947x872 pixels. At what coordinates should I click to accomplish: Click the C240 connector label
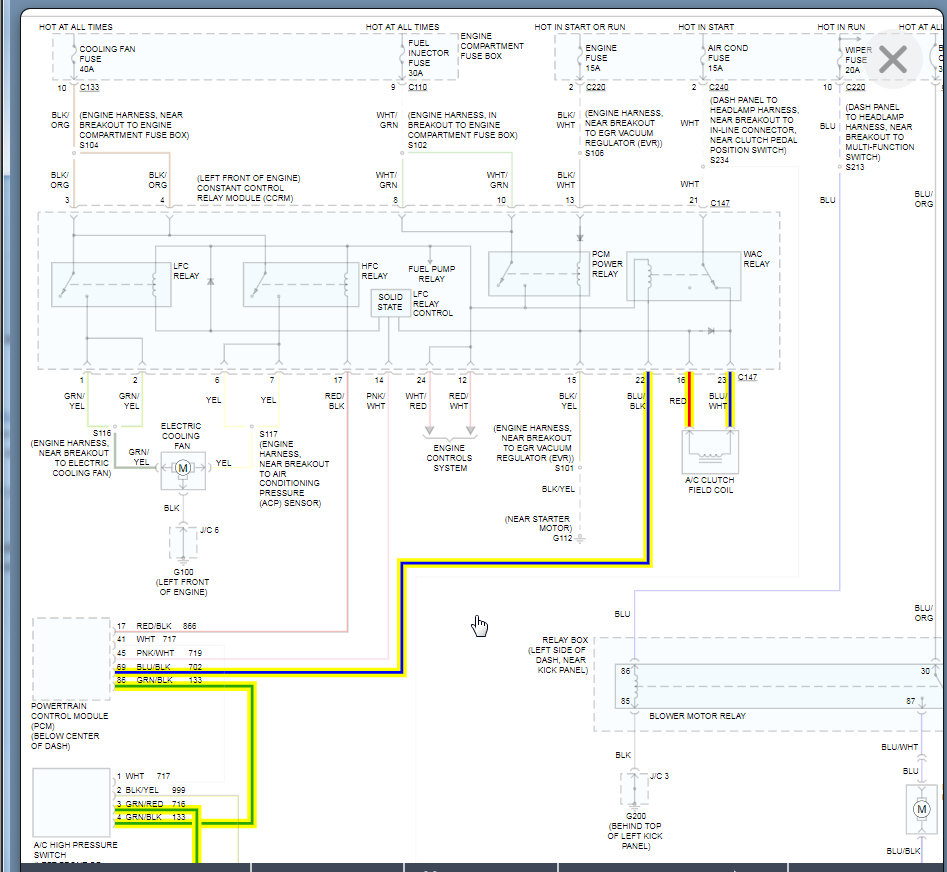[x=719, y=88]
